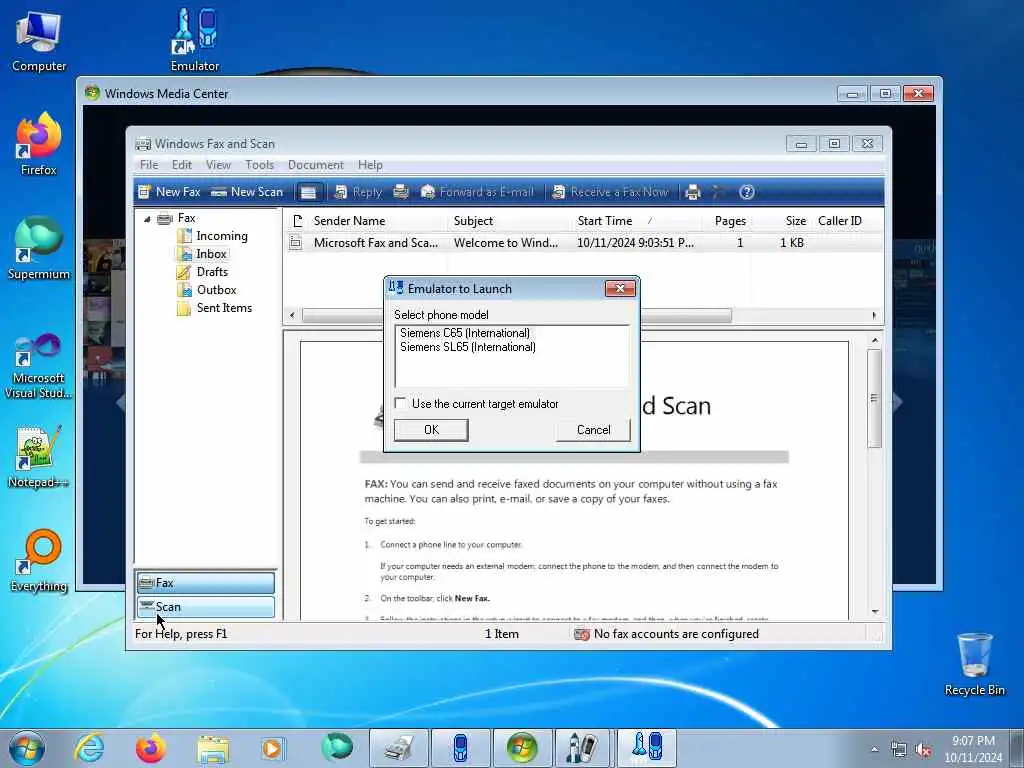
Task: Select the Sent Items folder
Action: [x=214, y=308]
